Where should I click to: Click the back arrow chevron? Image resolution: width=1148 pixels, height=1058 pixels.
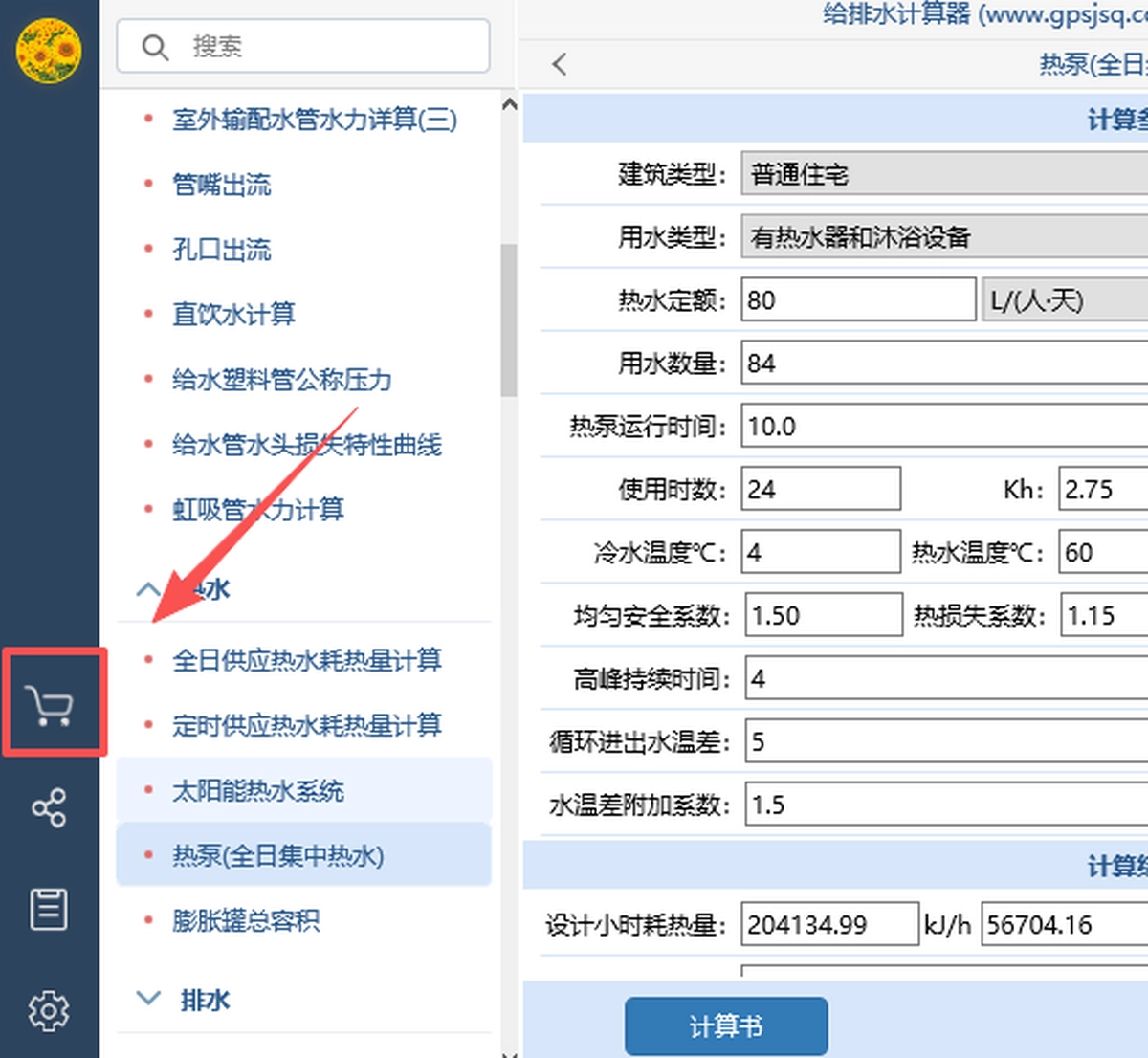click(560, 64)
